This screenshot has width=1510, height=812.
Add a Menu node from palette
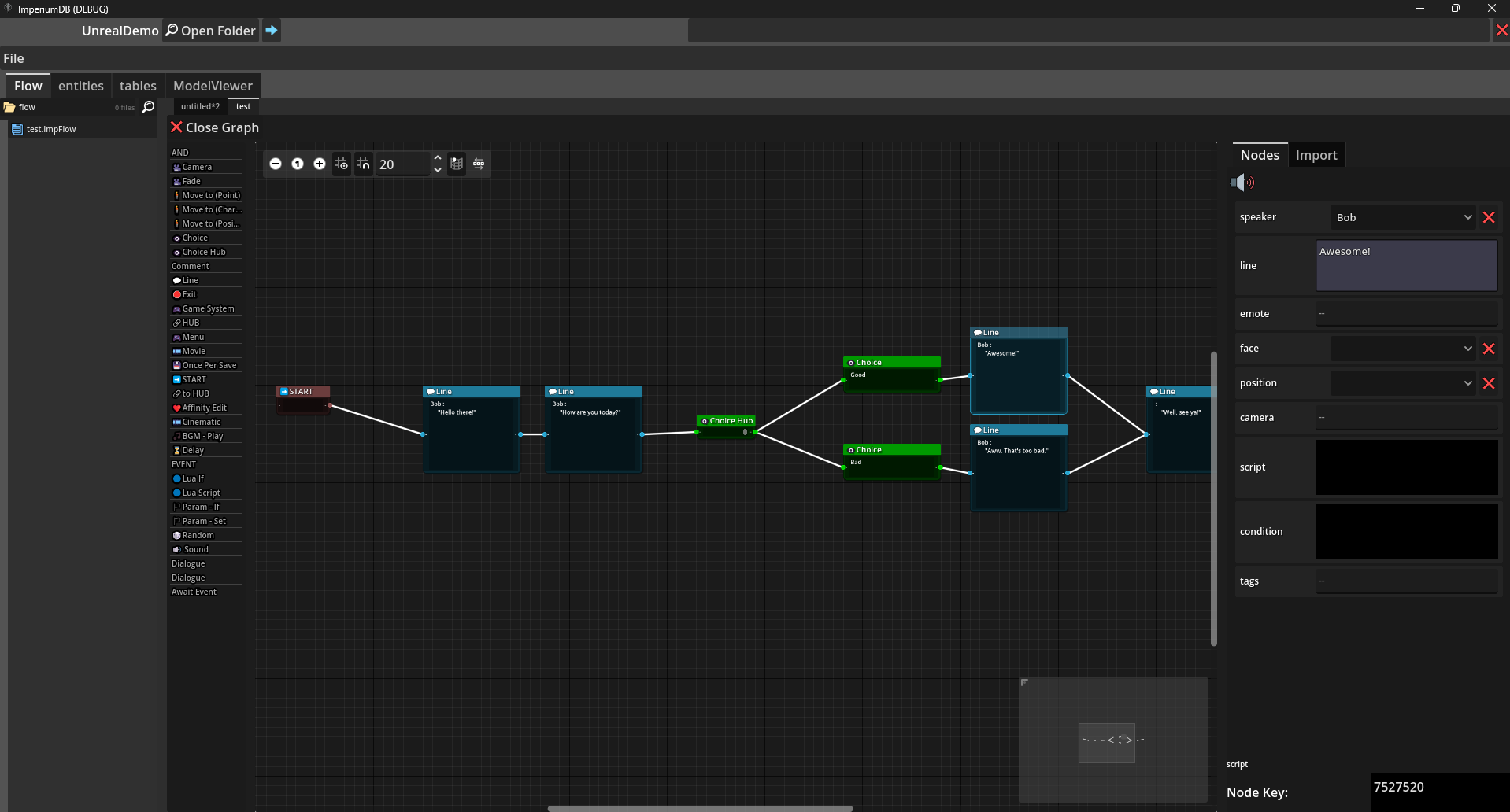206,337
